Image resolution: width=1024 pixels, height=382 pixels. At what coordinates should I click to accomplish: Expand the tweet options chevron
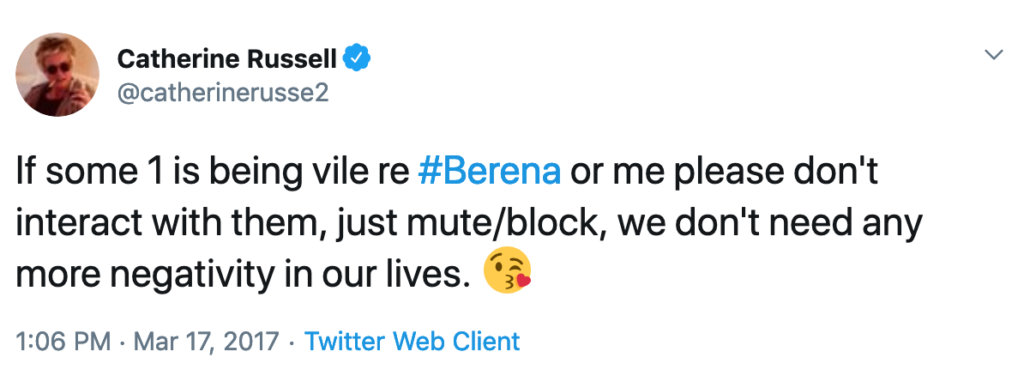tap(994, 55)
